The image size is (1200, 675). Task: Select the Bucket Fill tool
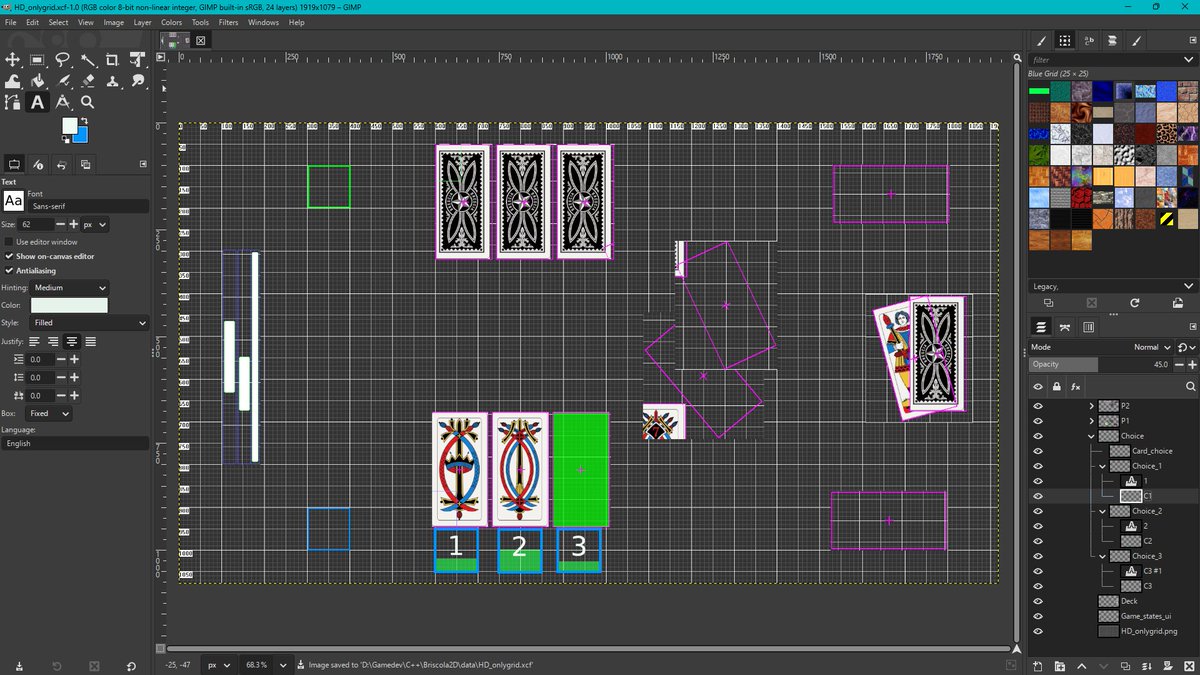click(37, 81)
